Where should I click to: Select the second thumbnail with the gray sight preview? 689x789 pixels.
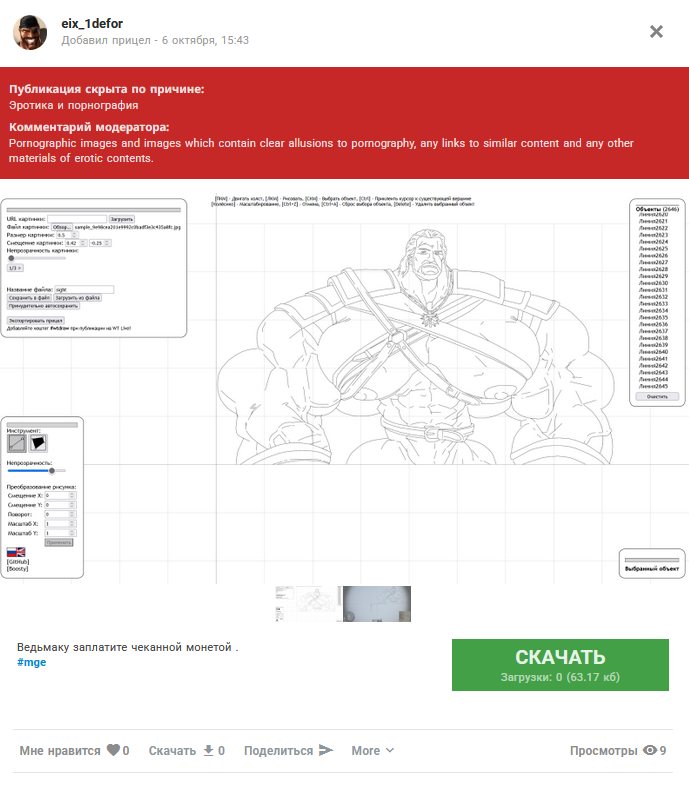pyautogui.click(x=377, y=604)
